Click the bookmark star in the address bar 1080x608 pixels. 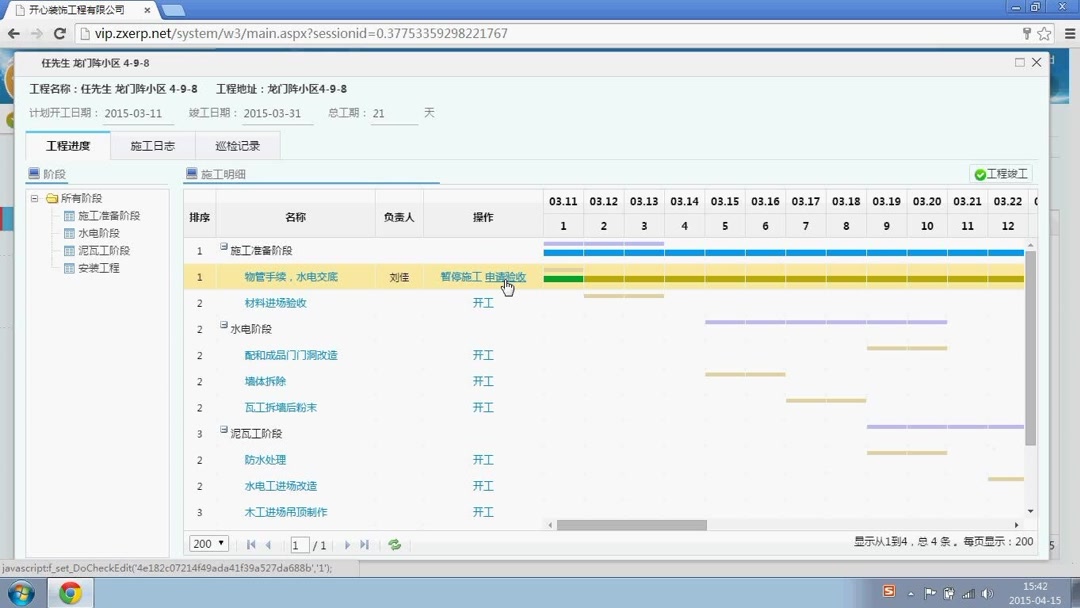1043,32
